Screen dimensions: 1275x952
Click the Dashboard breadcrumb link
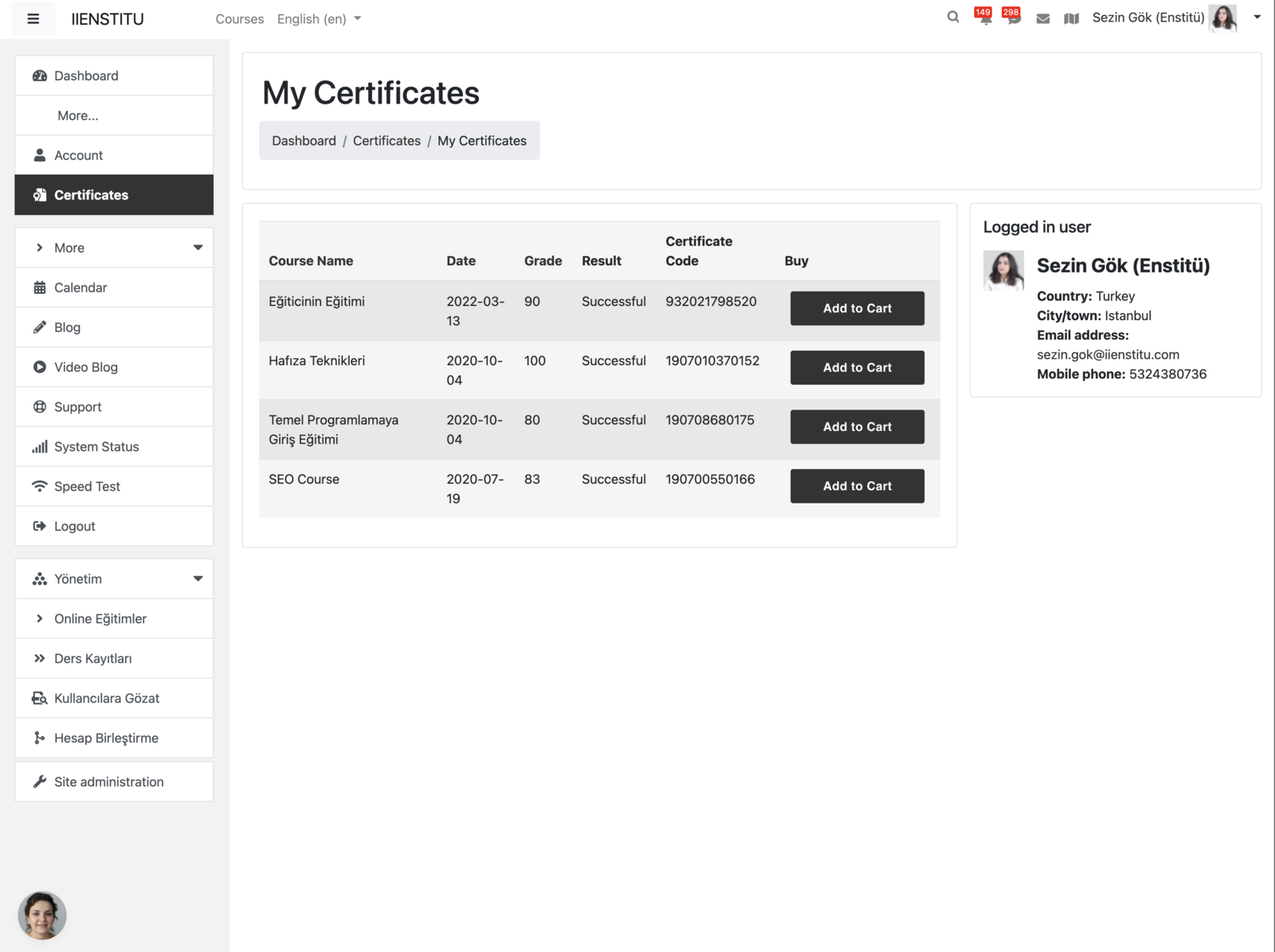[304, 140]
